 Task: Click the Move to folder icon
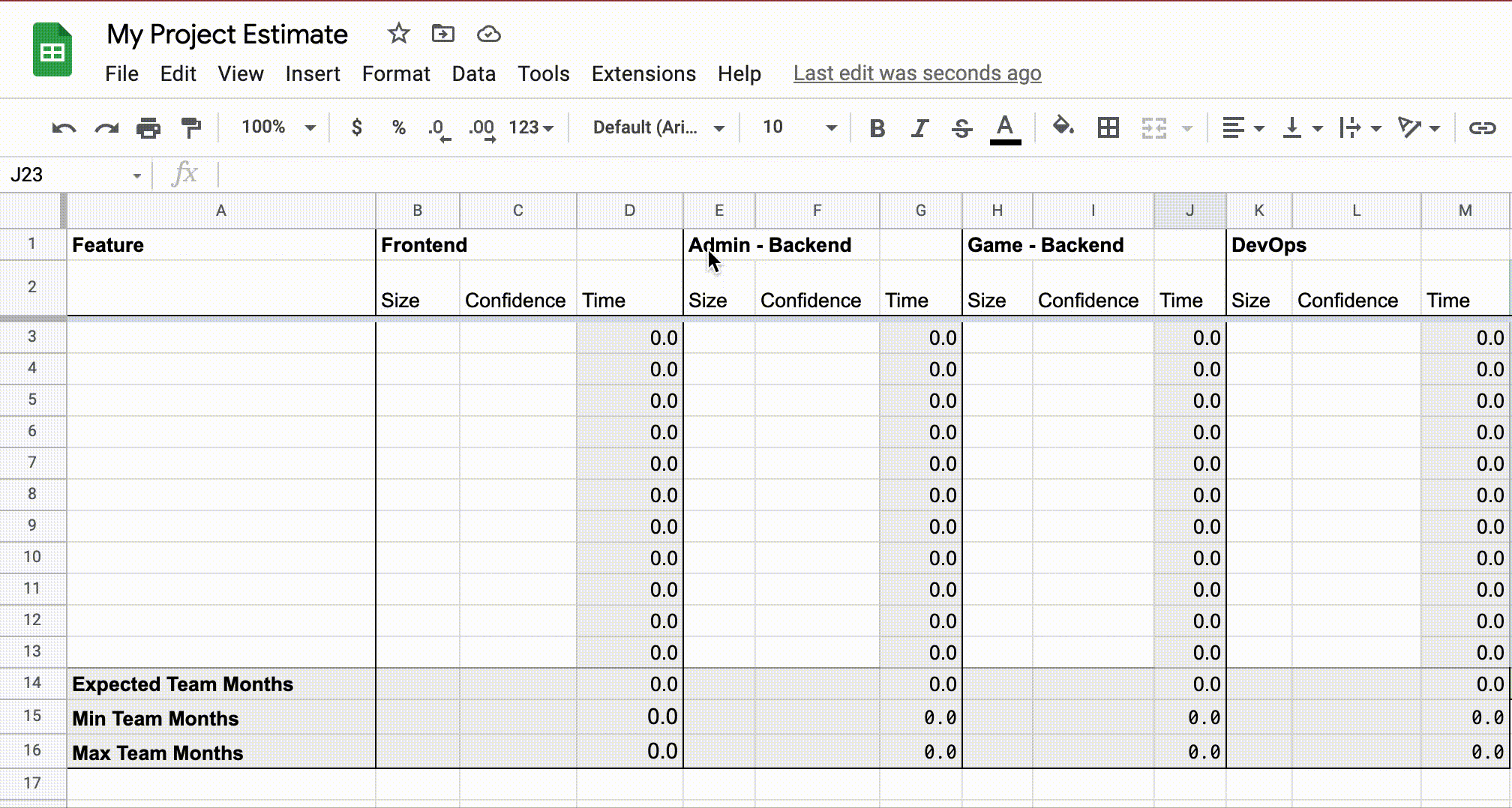tap(443, 34)
